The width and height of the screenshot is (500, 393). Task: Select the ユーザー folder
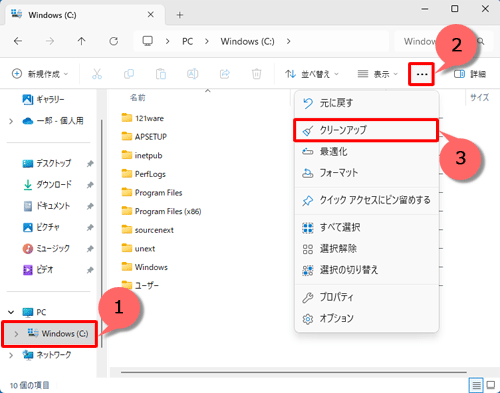pos(140,286)
